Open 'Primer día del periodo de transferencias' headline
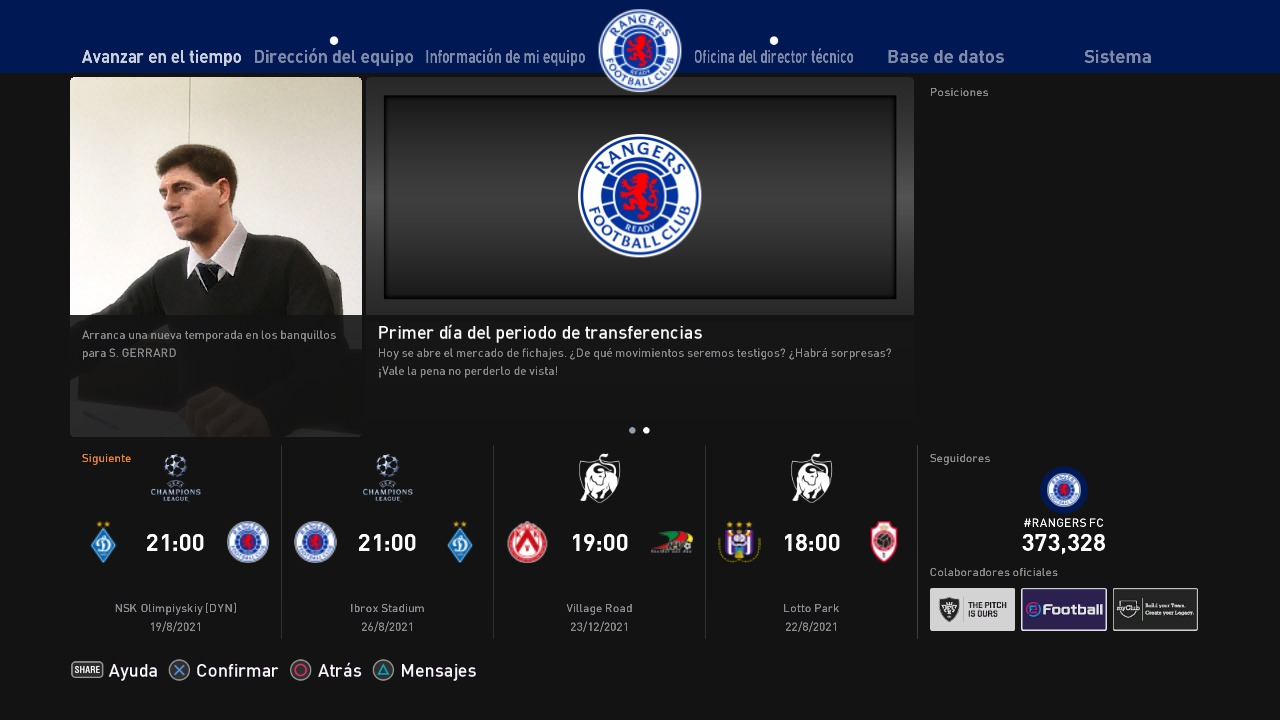 point(540,333)
